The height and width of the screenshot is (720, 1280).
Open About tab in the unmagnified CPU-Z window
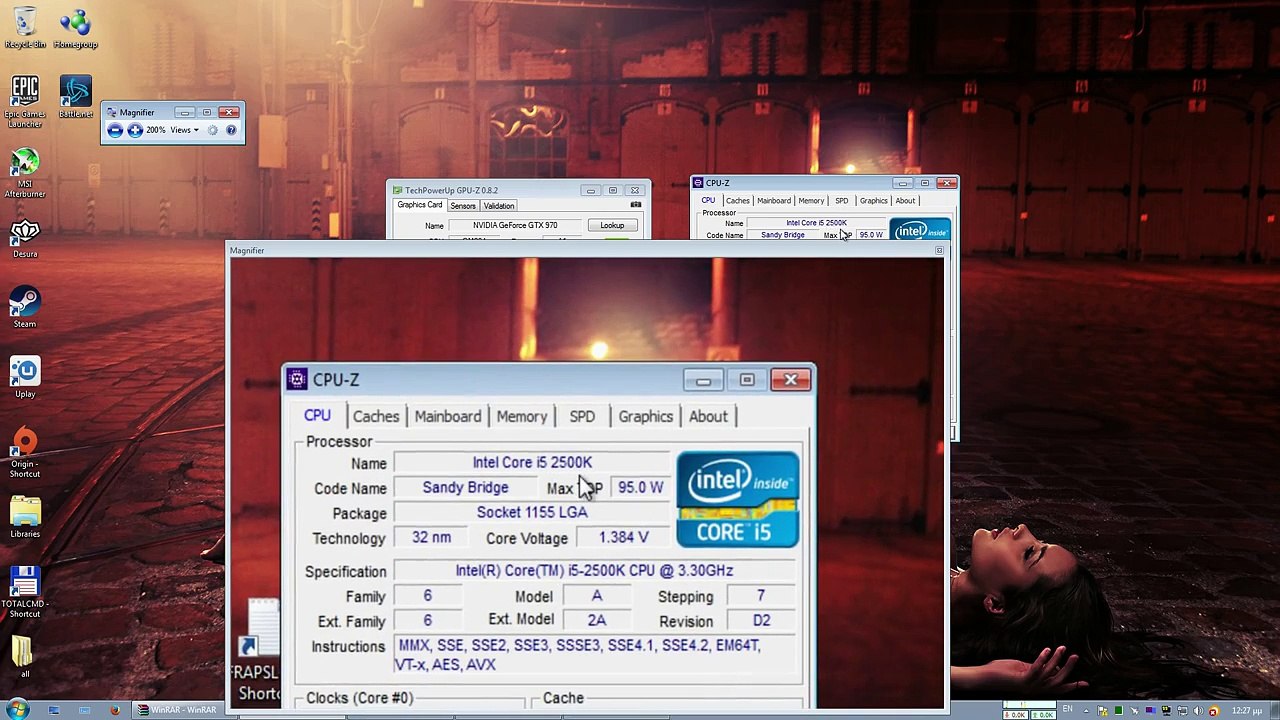click(905, 201)
